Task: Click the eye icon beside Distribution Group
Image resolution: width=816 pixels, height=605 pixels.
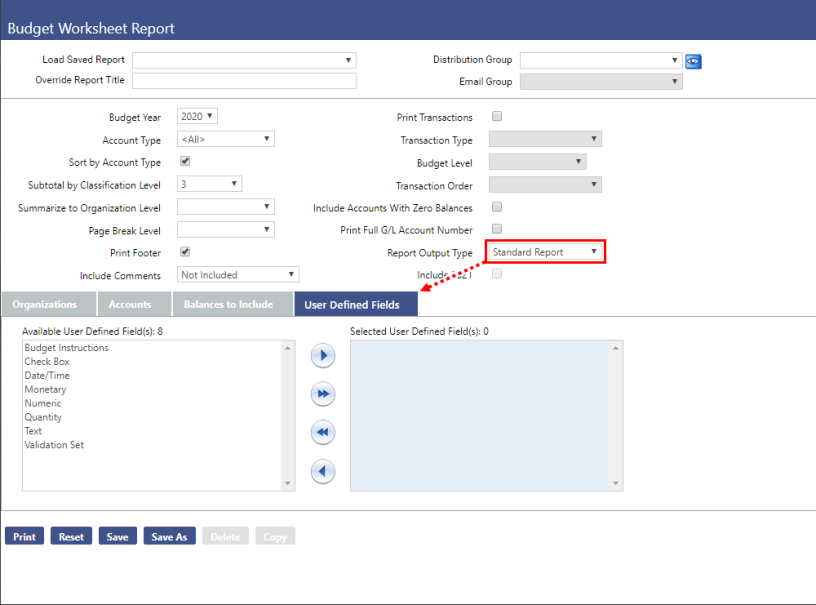Action: point(693,61)
